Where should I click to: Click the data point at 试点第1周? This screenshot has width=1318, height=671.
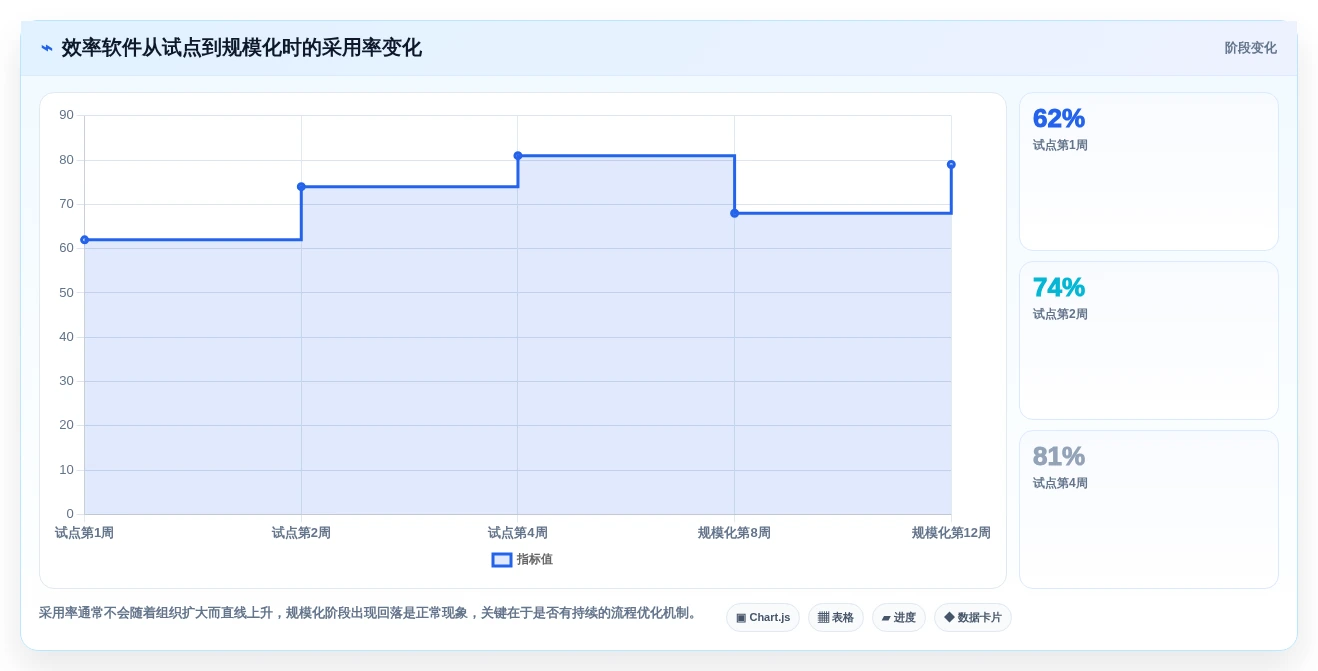tap(85, 240)
